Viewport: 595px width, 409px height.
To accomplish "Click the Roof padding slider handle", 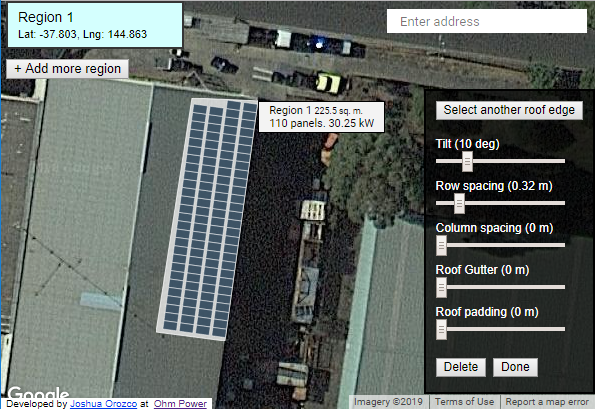I will point(441,330).
